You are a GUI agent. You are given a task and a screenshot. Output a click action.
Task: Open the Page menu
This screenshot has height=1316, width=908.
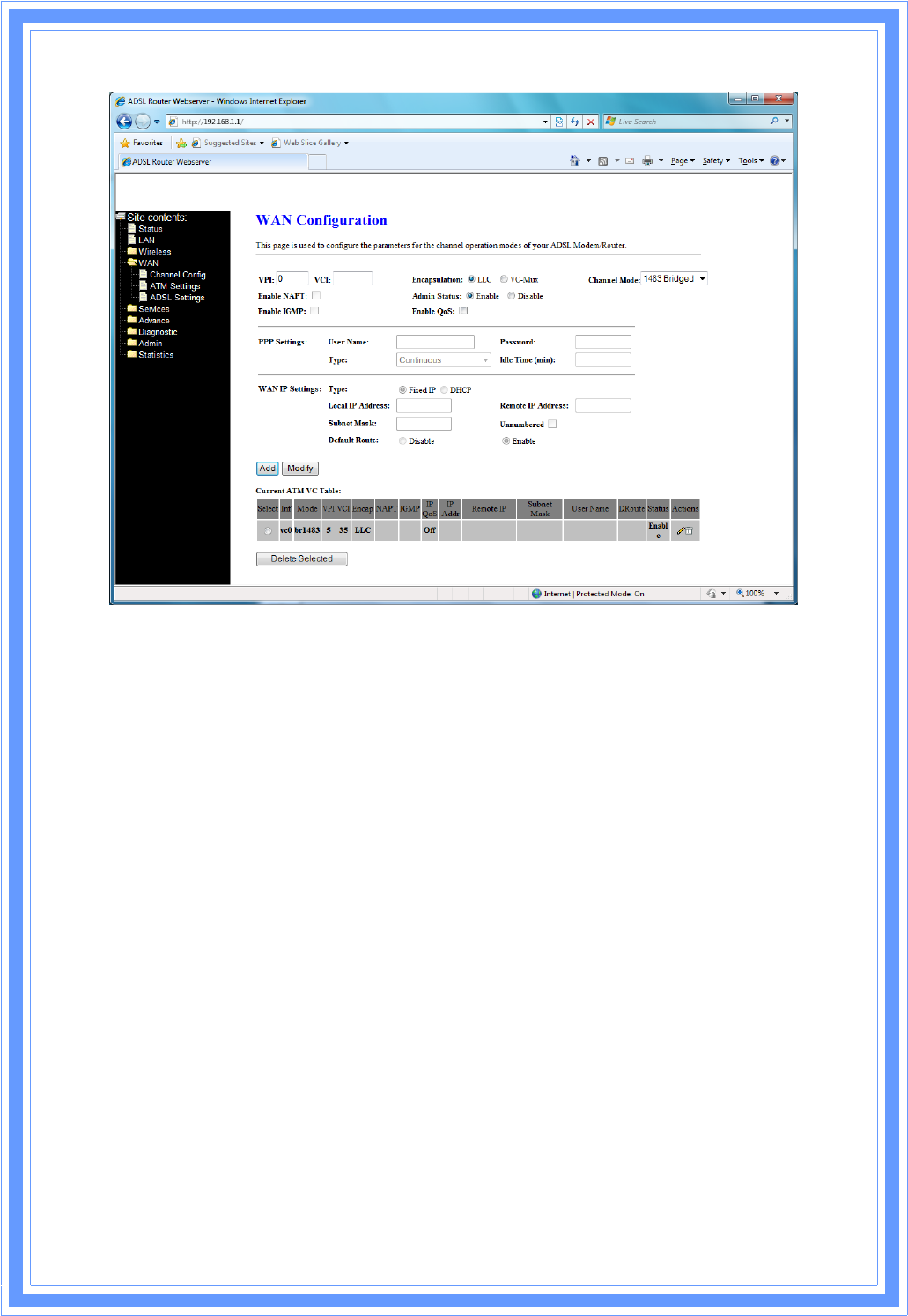(x=683, y=161)
